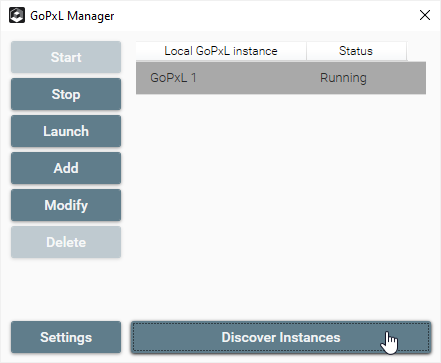The image size is (441, 363).
Task: Click the GoPxL Manager title text
Action: tap(72, 16)
